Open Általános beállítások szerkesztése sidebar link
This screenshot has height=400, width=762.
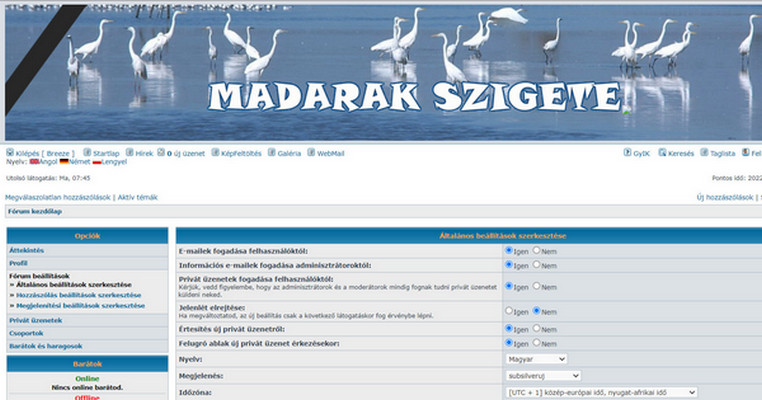point(74,285)
